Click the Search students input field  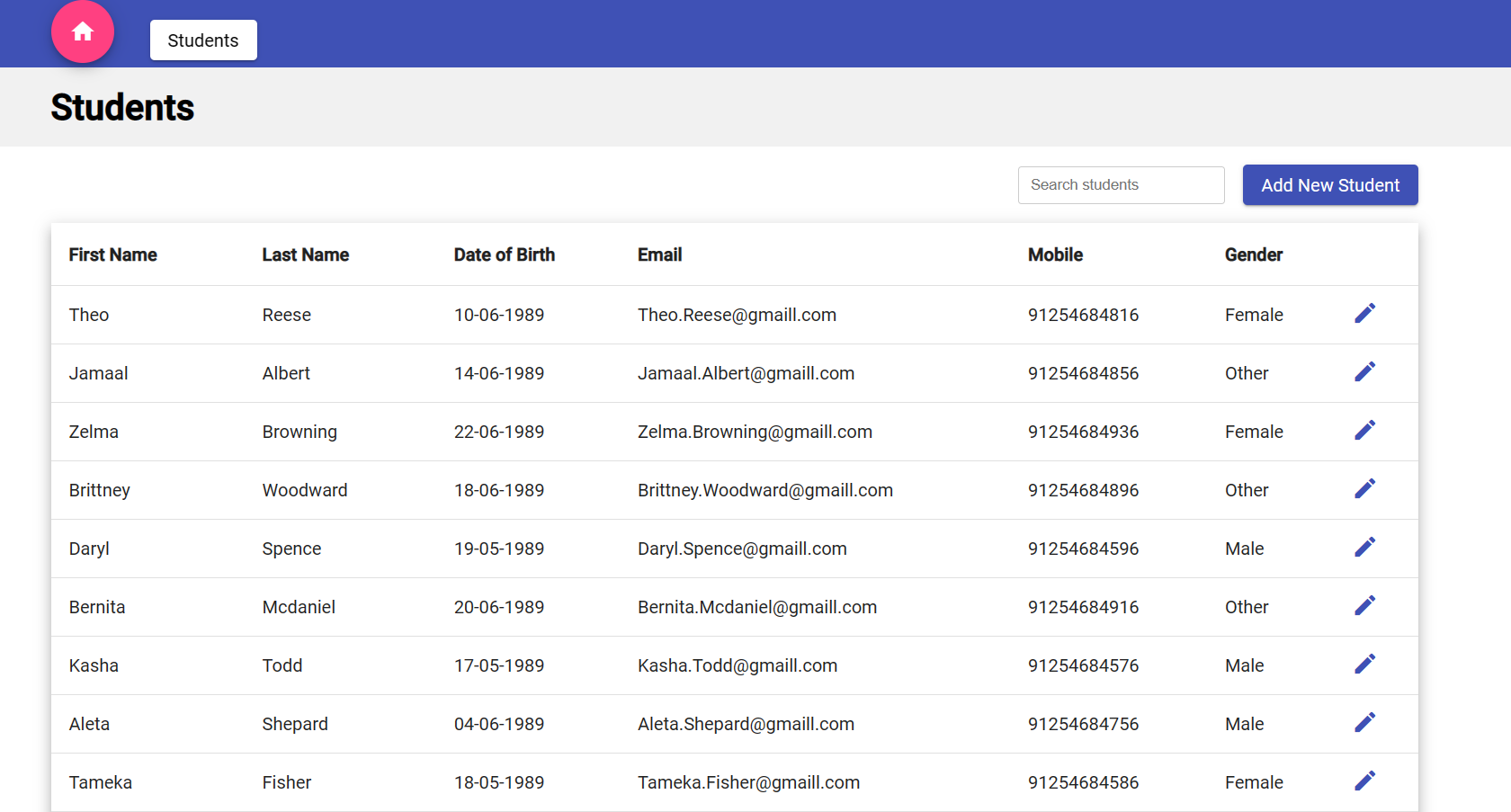(1121, 184)
